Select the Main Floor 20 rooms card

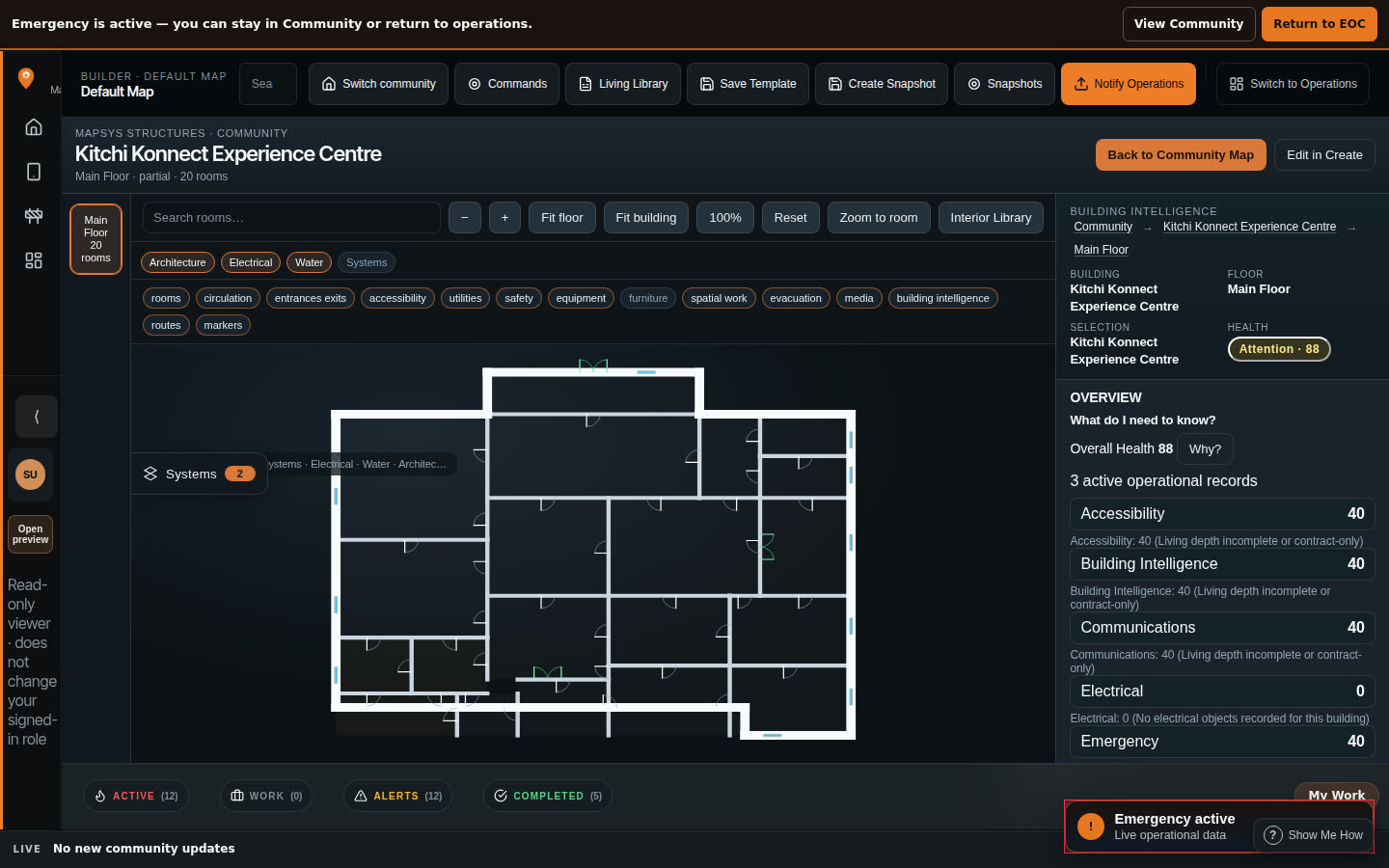(95, 239)
